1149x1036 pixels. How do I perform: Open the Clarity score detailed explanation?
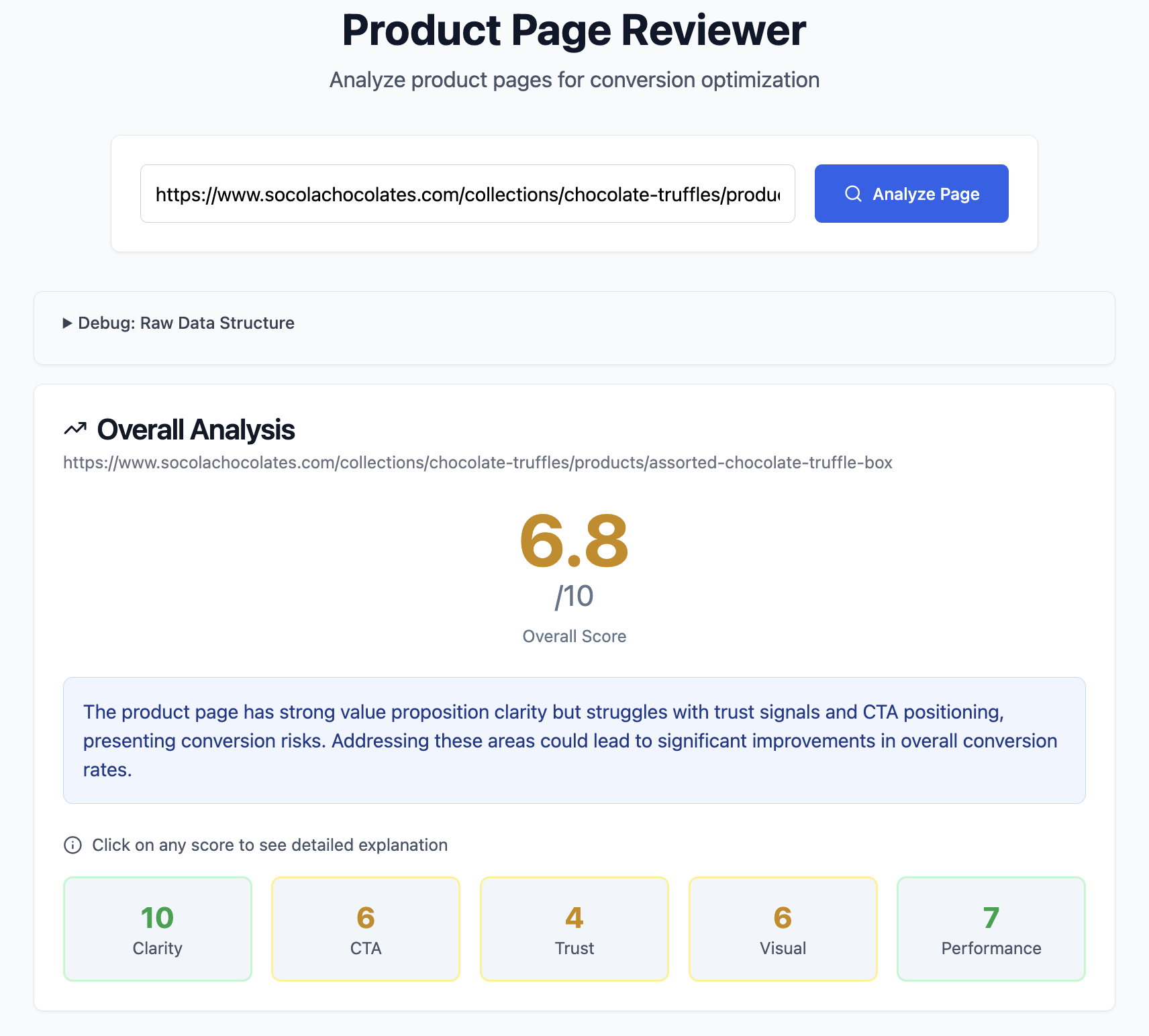157,929
